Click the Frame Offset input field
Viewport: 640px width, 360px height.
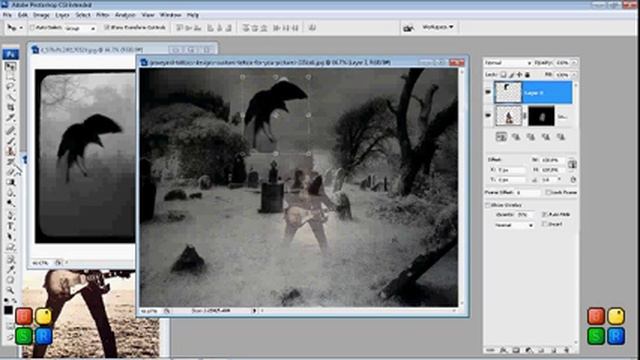[528, 192]
